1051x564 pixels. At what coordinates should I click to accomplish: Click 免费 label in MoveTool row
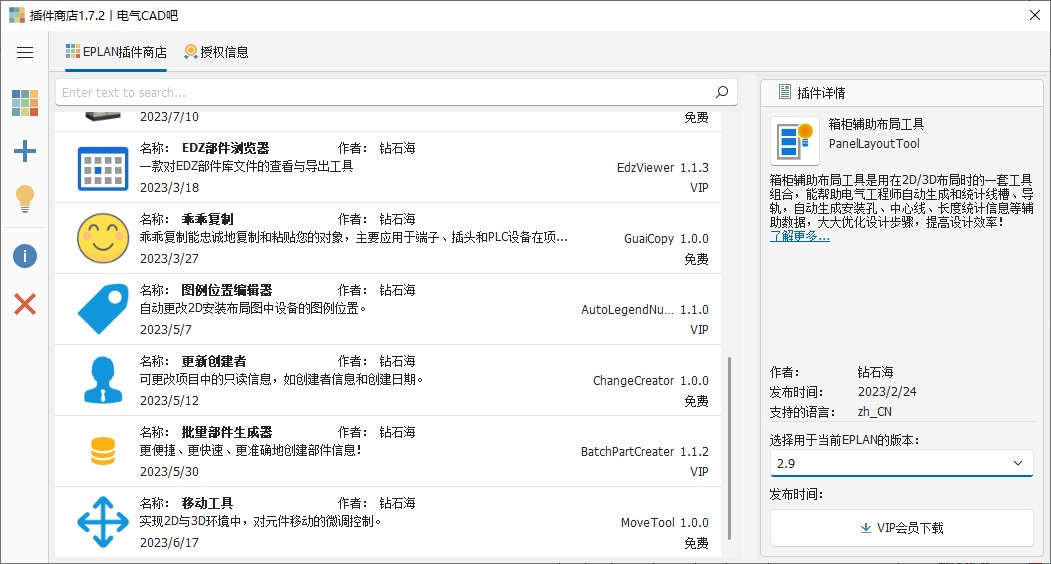(x=696, y=543)
